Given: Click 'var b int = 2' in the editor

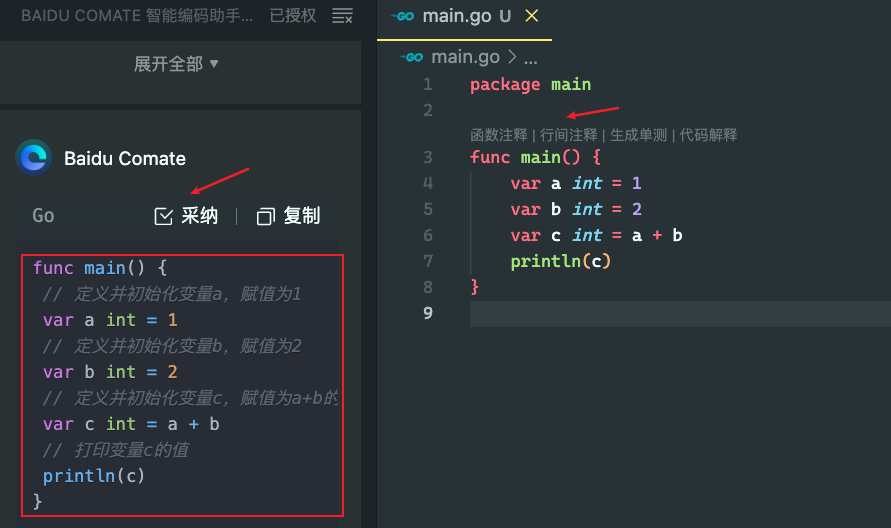Looking at the screenshot, I should click(576, 209).
